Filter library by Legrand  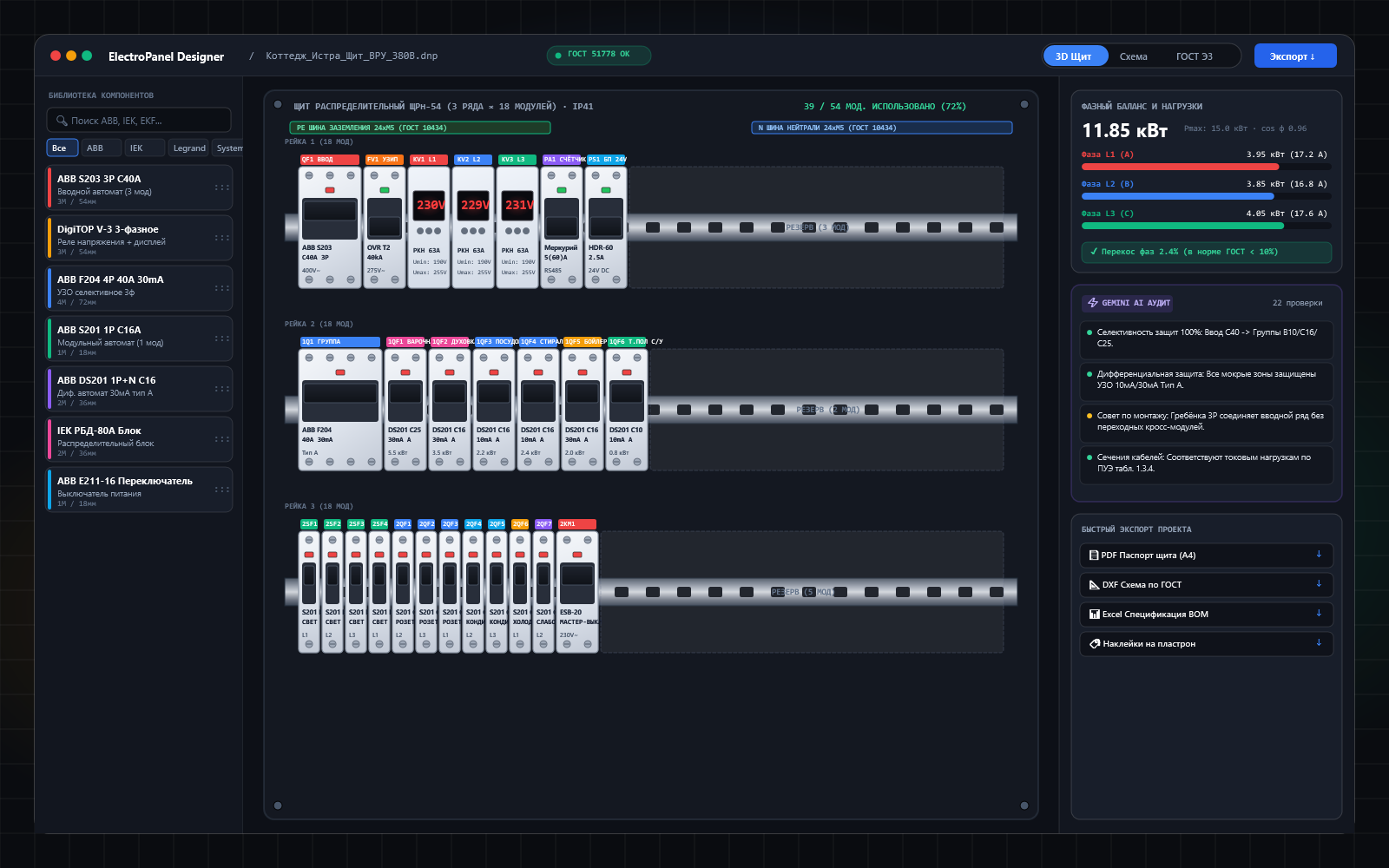[x=188, y=148]
